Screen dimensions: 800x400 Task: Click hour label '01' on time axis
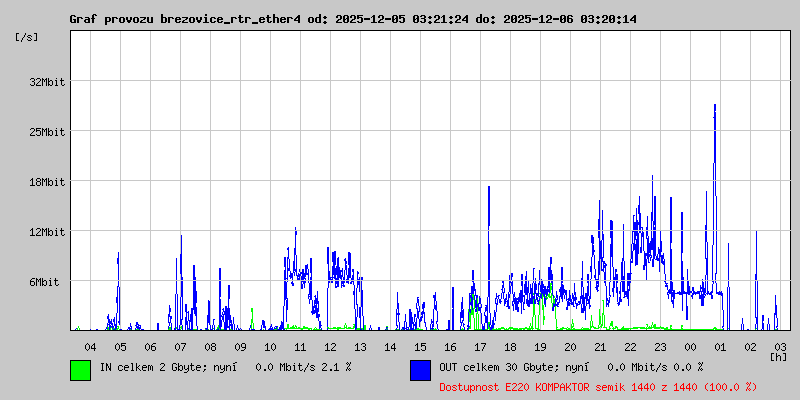coord(720,347)
